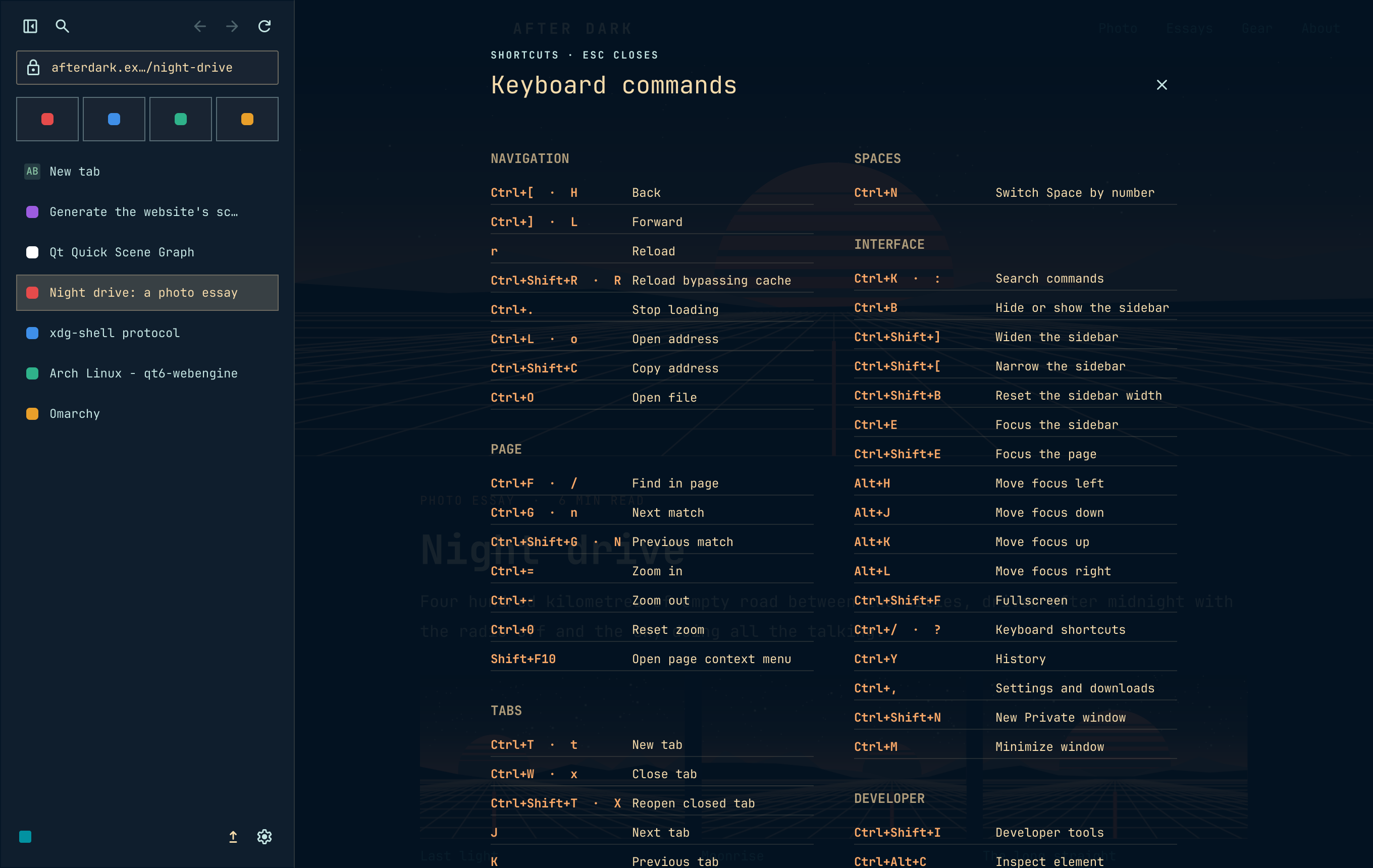Click the white favicon of Qt Quick tab

point(32,252)
